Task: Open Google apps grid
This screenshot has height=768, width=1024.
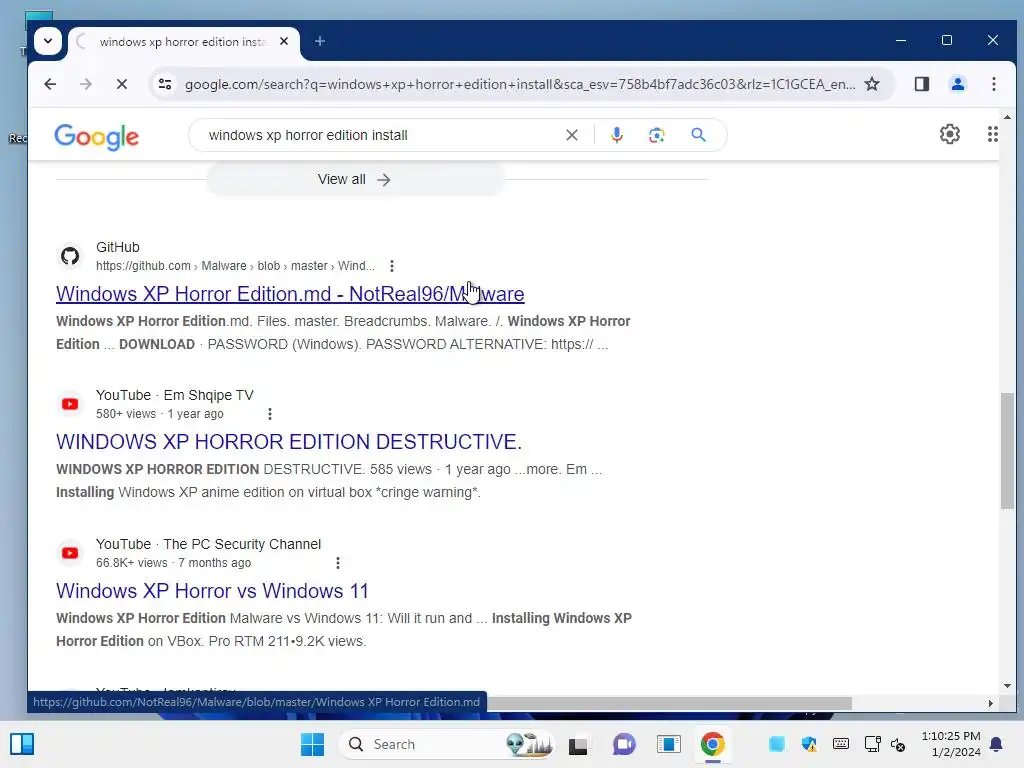Action: (x=992, y=134)
